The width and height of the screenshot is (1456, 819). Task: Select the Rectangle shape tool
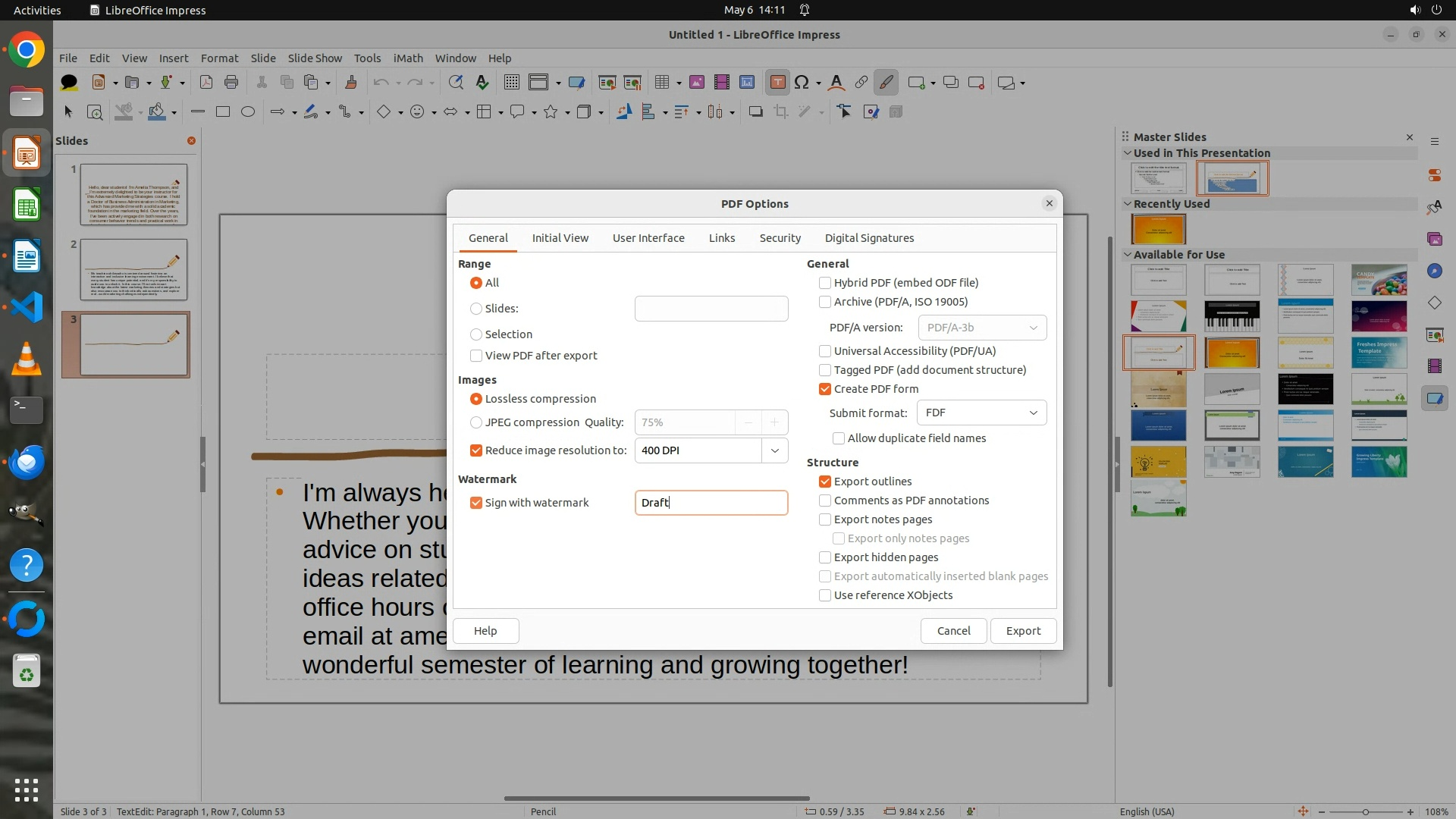tap(222, 112)
